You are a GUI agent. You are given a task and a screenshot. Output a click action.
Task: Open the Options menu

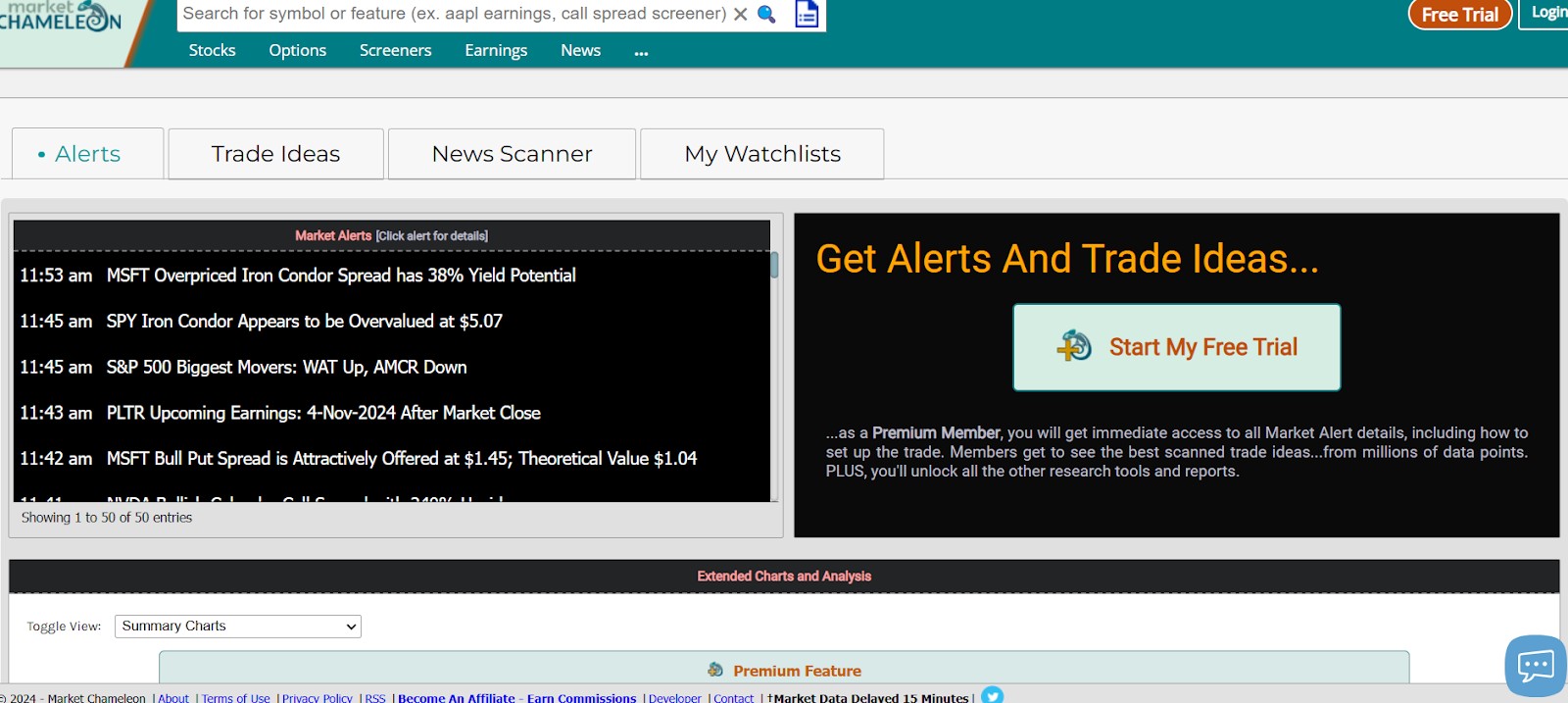point(298,50)
